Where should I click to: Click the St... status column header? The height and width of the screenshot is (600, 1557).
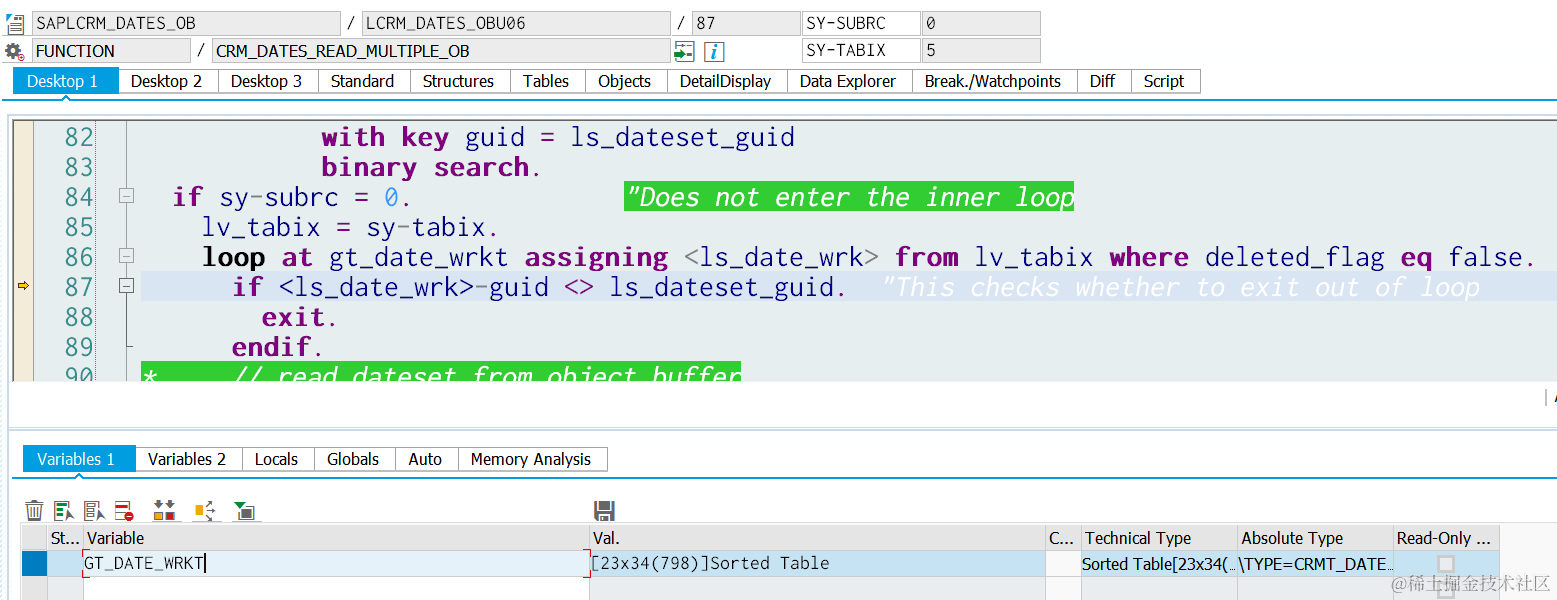pyautogui.click(x=65, y=538)
